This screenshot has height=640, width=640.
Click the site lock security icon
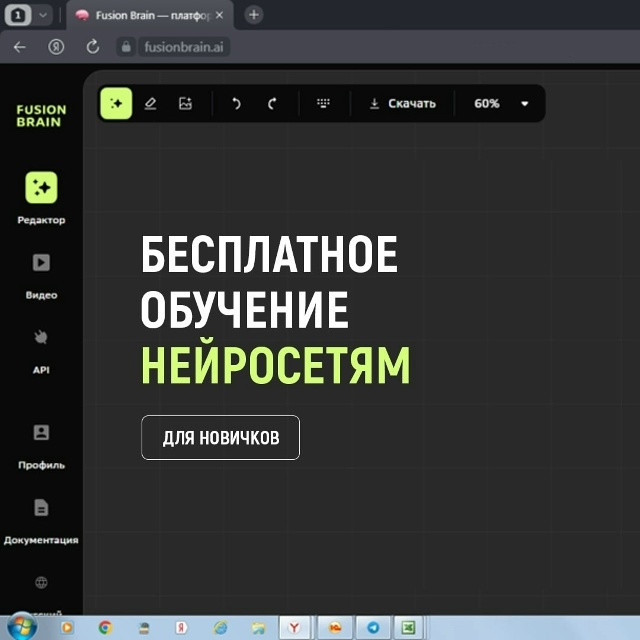point(126,47)
